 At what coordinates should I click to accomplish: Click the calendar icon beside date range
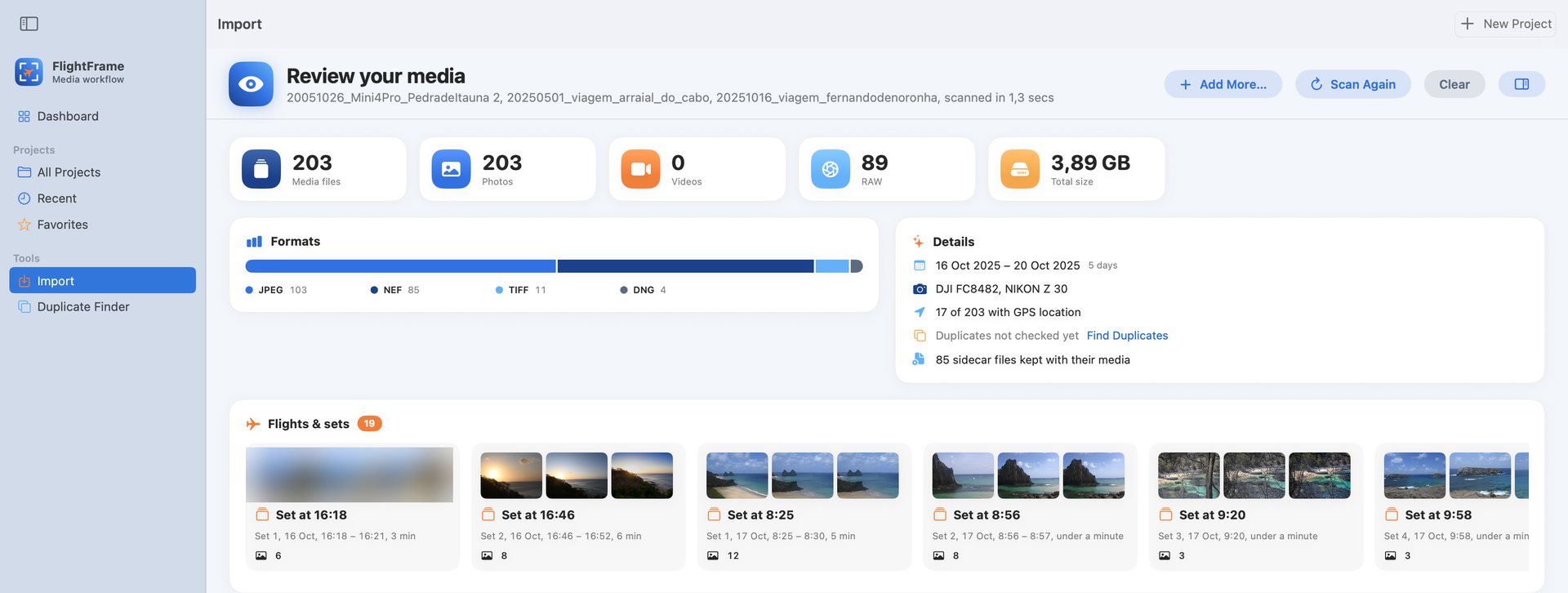pos(920,265)
